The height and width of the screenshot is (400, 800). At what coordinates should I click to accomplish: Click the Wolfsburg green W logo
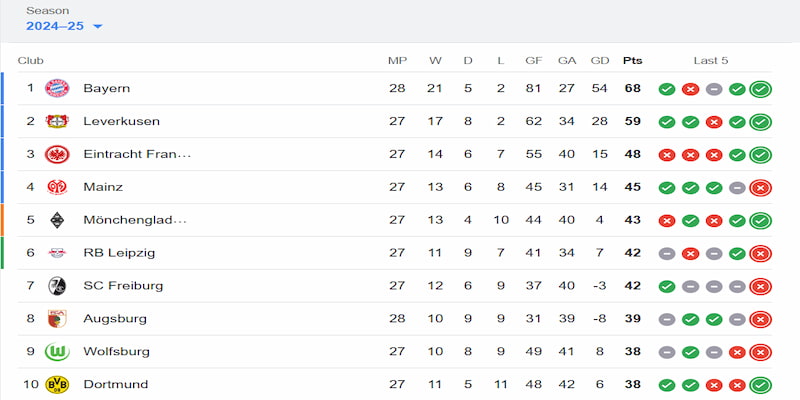[x=57, y=352]
